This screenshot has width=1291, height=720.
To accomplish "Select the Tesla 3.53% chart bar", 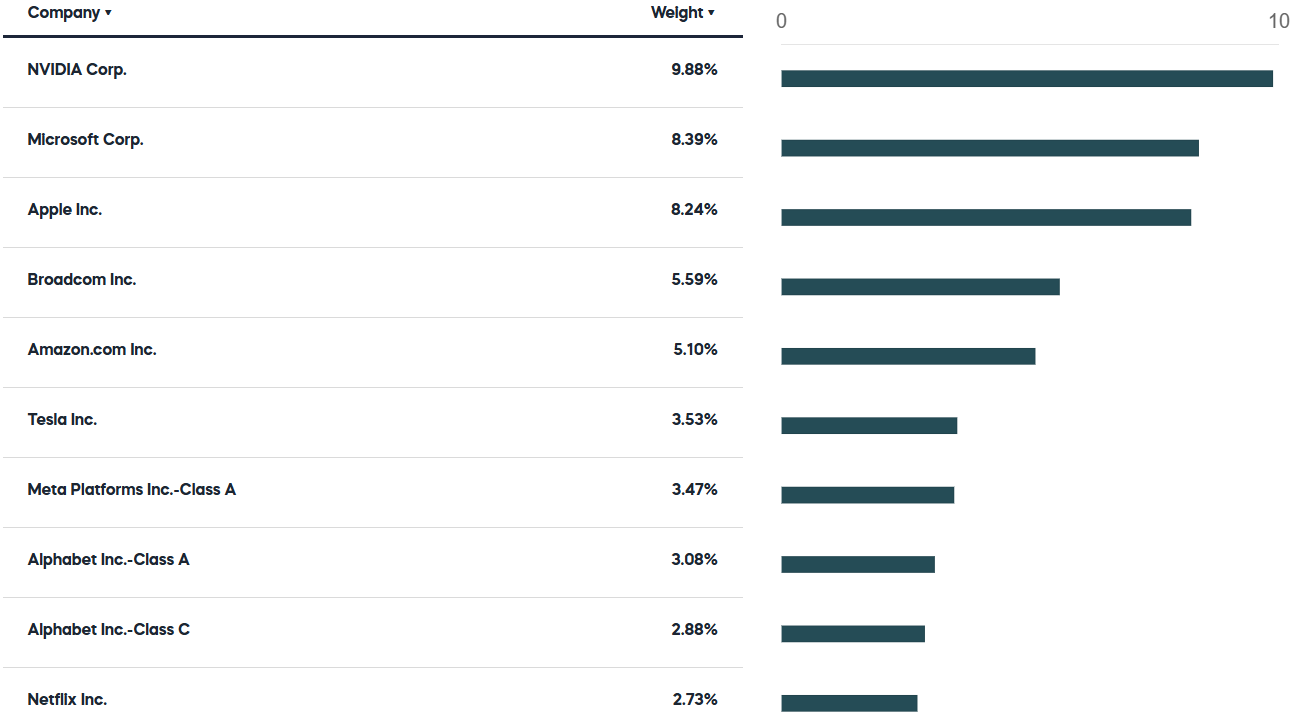I will tap(869, 425).
